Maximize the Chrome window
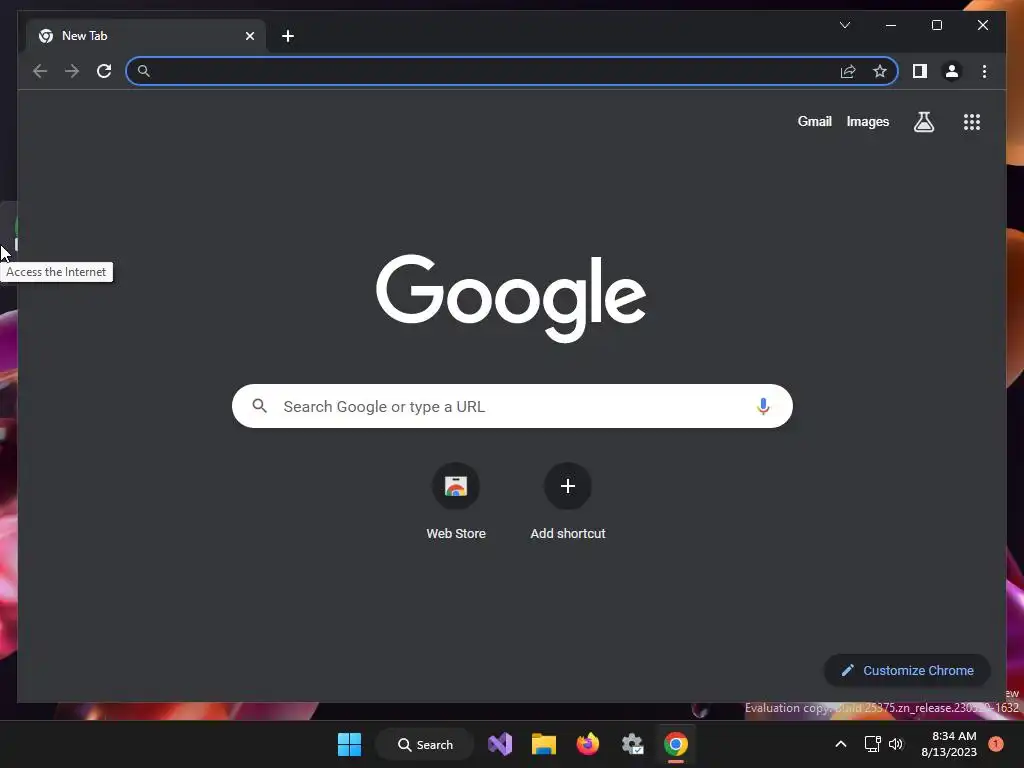Screen dimensions: 1024x768 click(936, 25)
